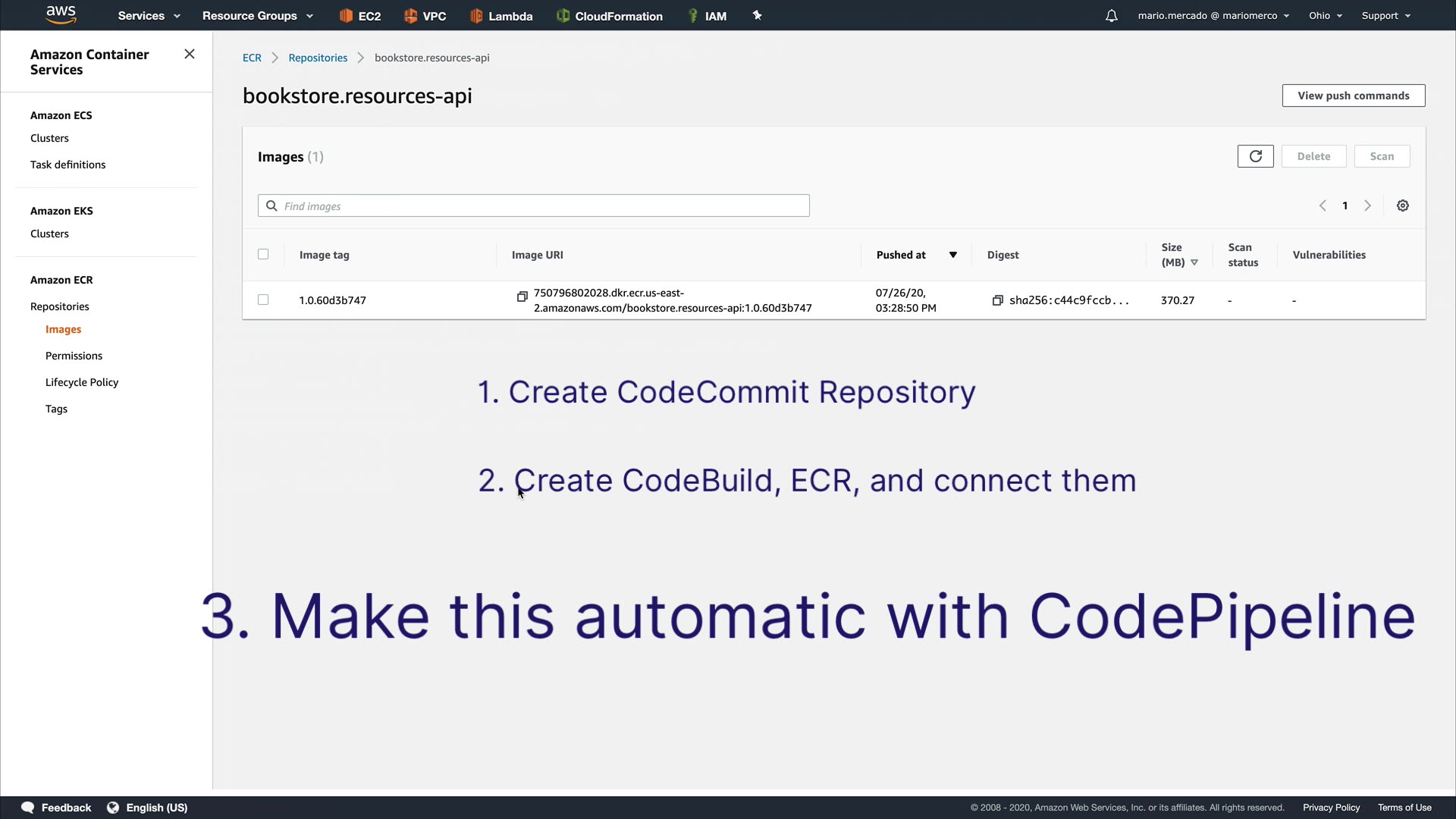Click the AWS logo home icon
The image size is (1456, 819).
coord(61,14)
